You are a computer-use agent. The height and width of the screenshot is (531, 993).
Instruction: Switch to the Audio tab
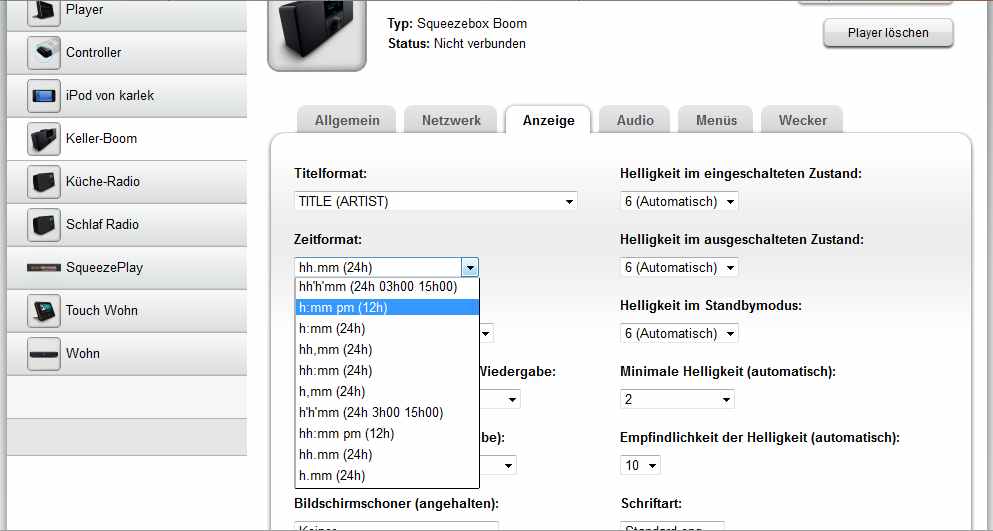pos(635,120)
